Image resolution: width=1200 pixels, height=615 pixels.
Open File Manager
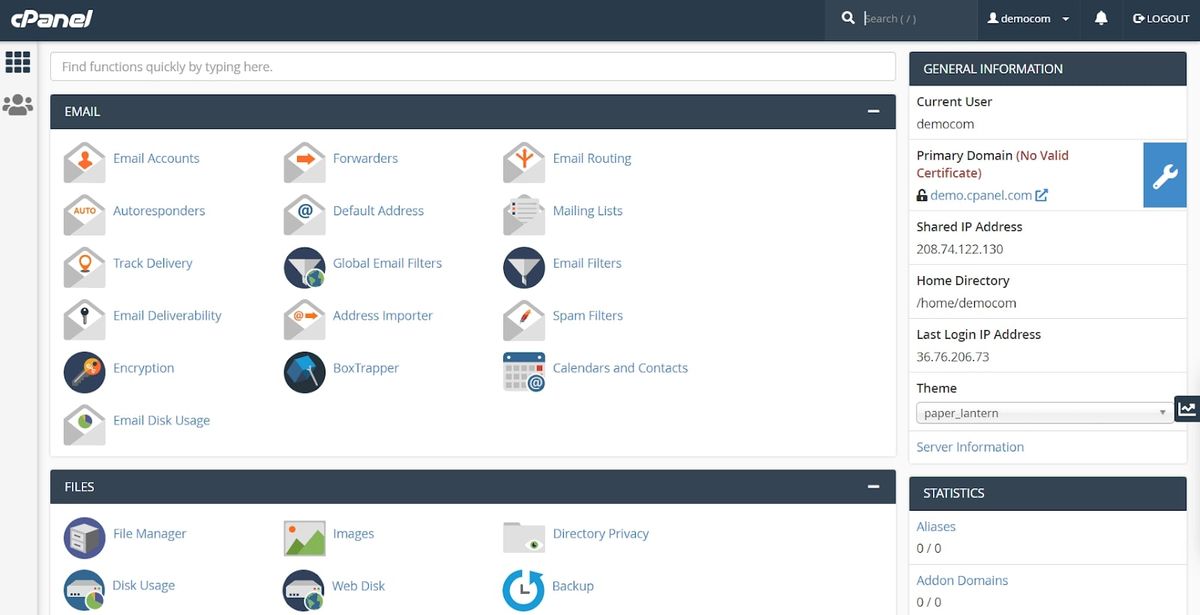pyautogui.click(x=149, y=533)
